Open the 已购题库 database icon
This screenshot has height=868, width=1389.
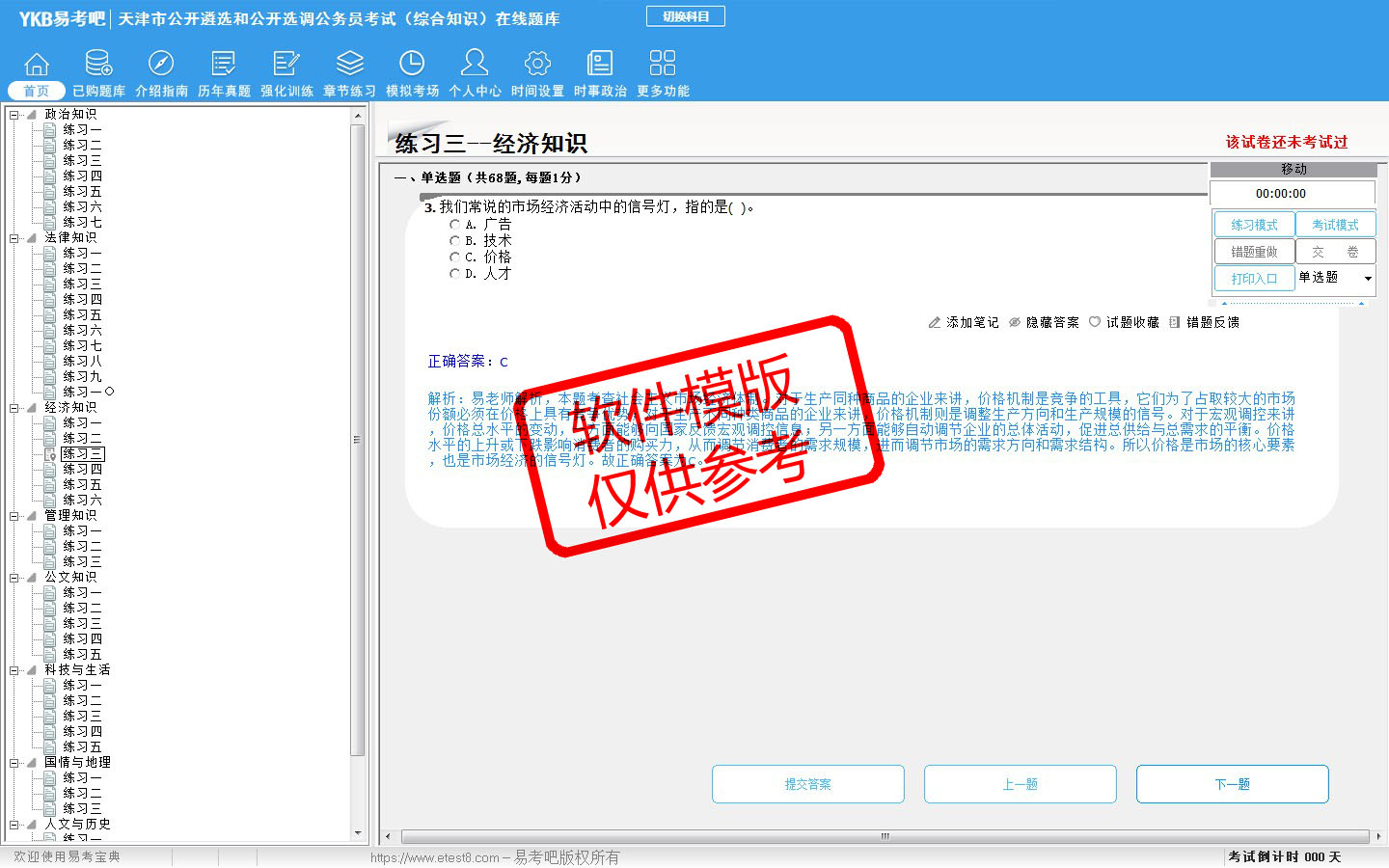[x=98, y=64]
